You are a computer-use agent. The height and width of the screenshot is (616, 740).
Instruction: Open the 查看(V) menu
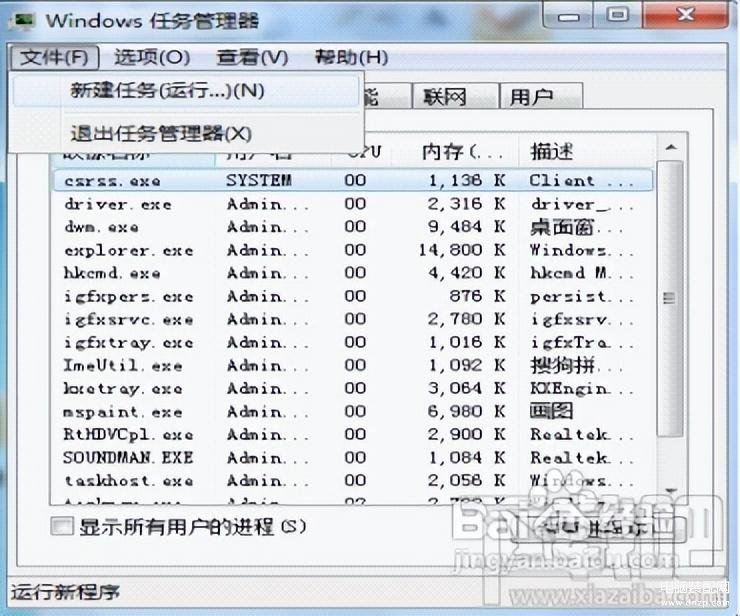252,58
